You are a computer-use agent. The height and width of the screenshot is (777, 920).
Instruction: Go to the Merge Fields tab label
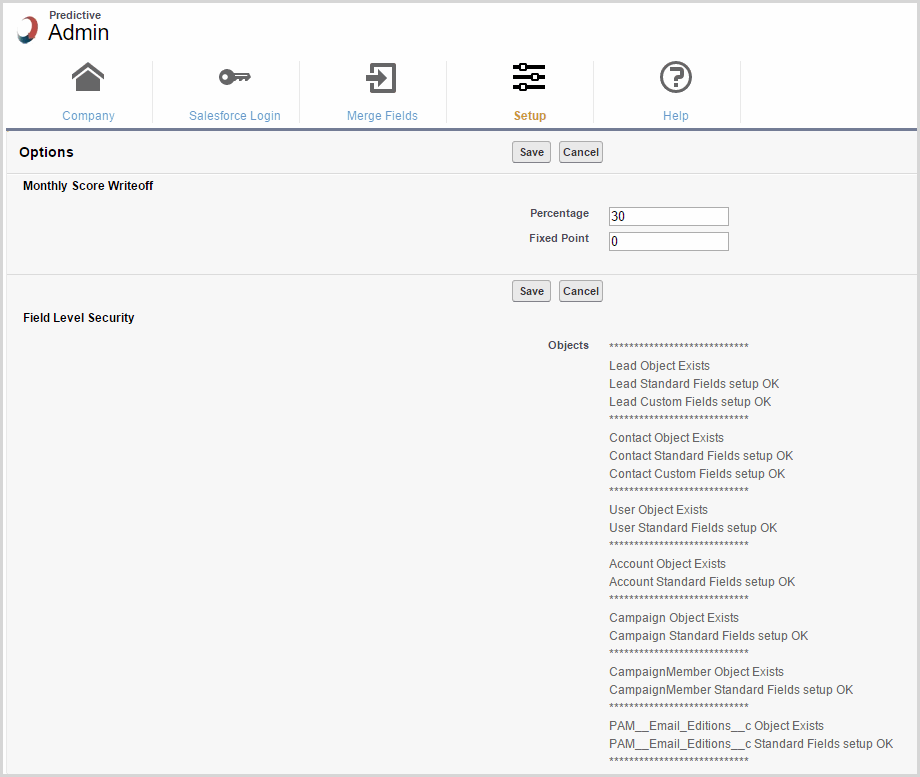click(382, 116)
